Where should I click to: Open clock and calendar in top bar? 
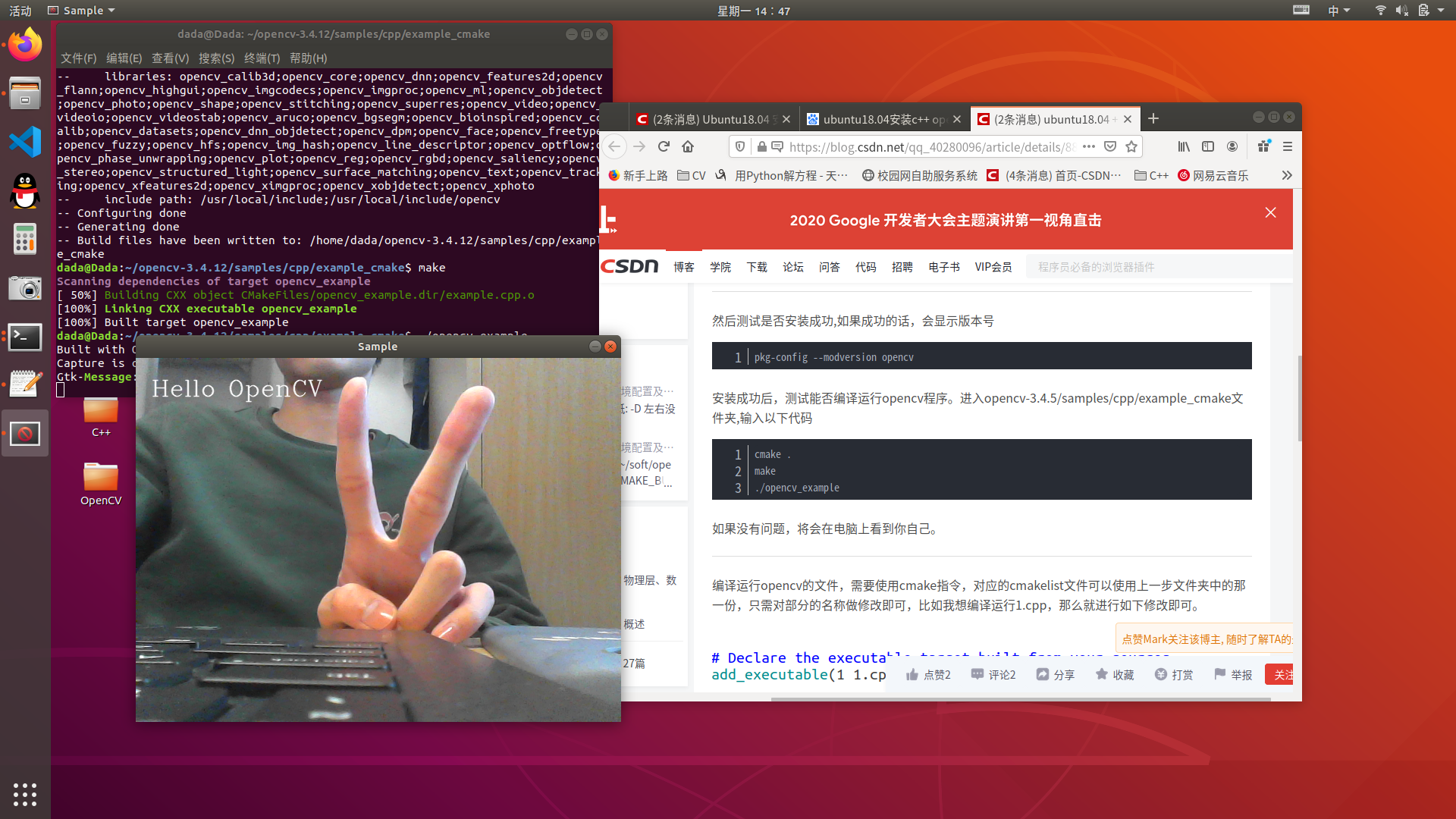[754, 11]
